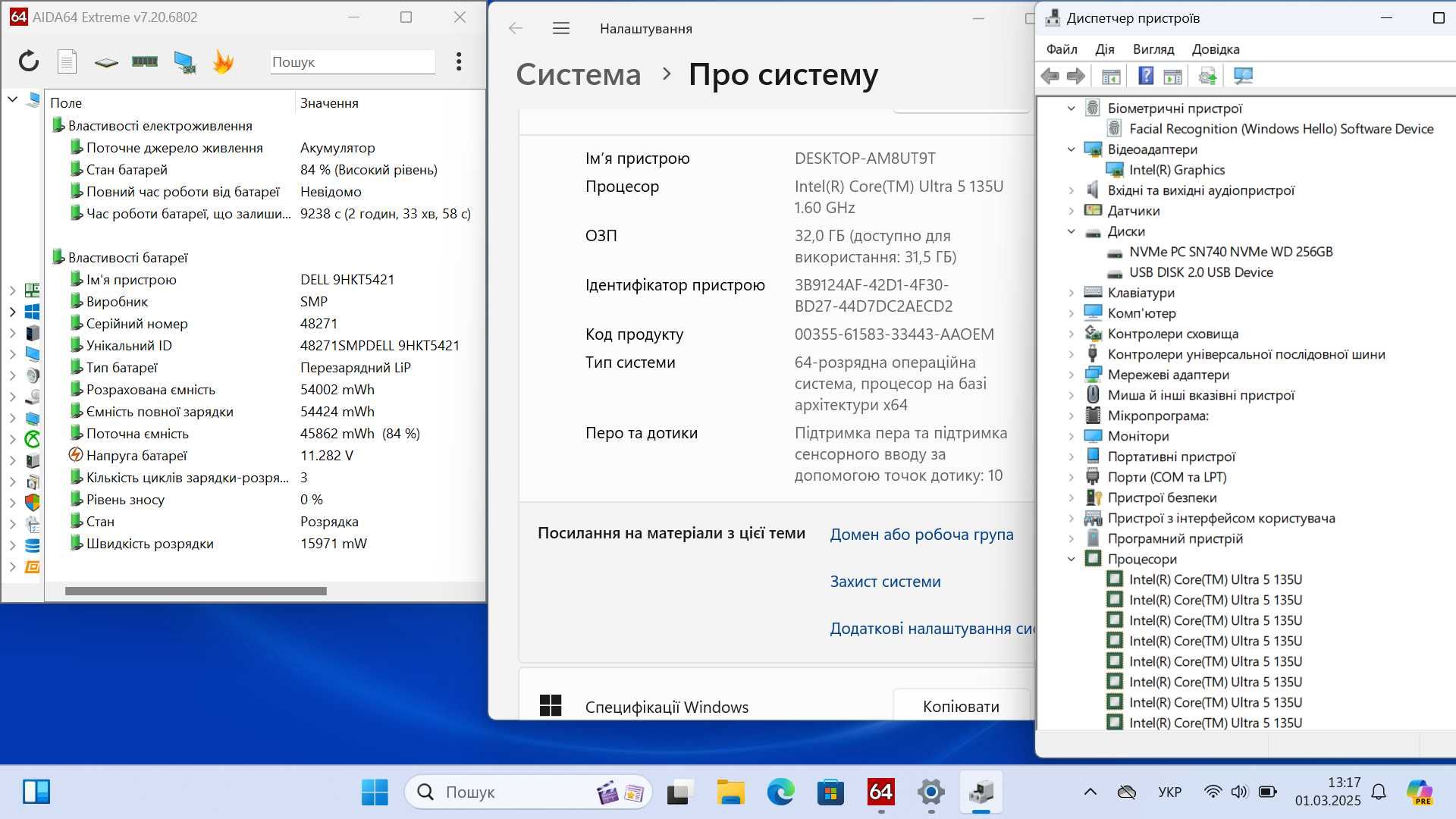Expand Мережеві адаптери node
1456x819 pixels.
point(1072,375)
